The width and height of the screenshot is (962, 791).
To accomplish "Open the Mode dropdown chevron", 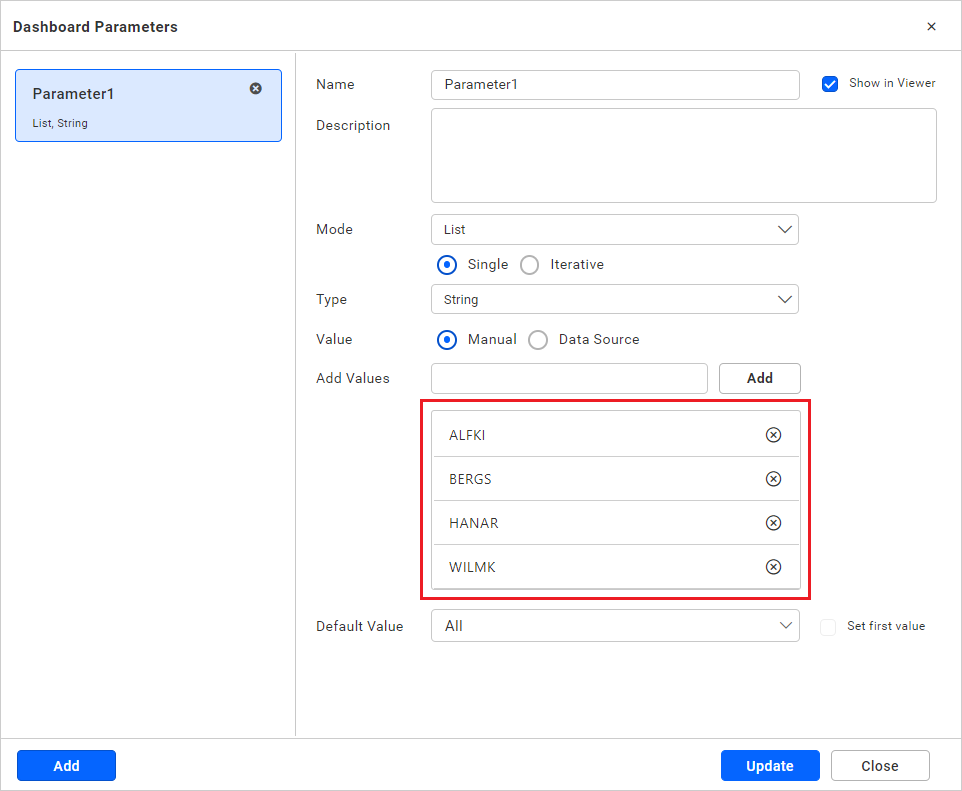I will 786,229.
